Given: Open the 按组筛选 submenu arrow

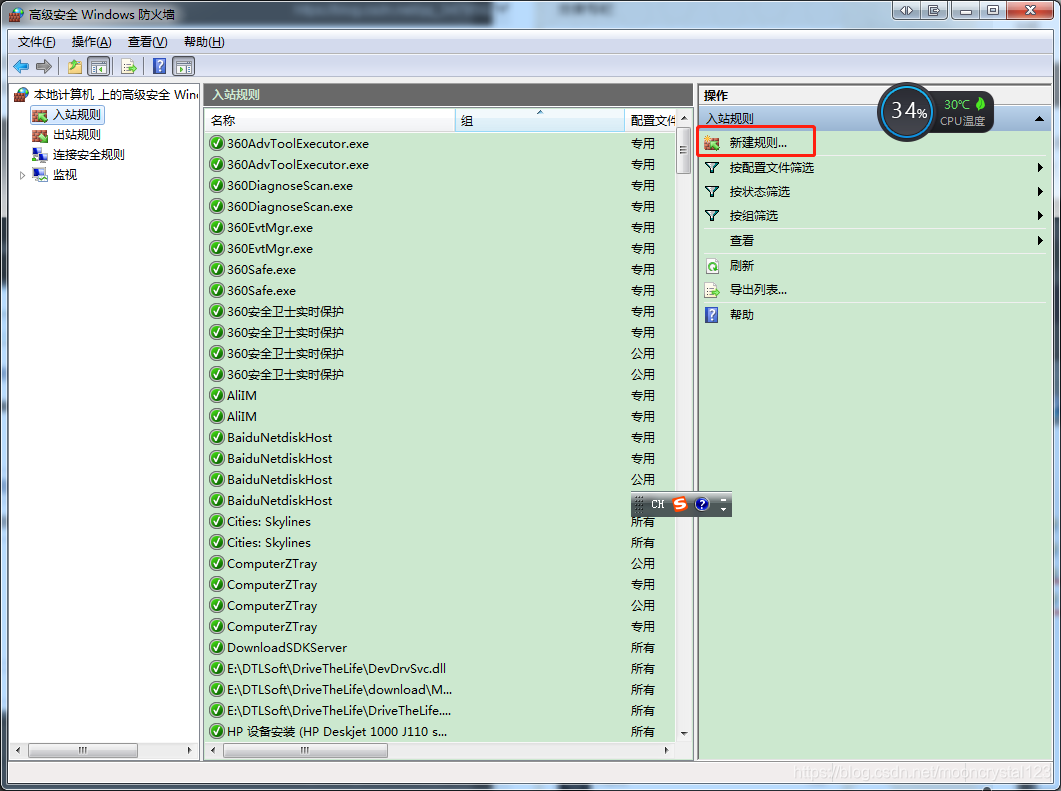Looking at the screenshot, I should click(x=1040, y=215).
